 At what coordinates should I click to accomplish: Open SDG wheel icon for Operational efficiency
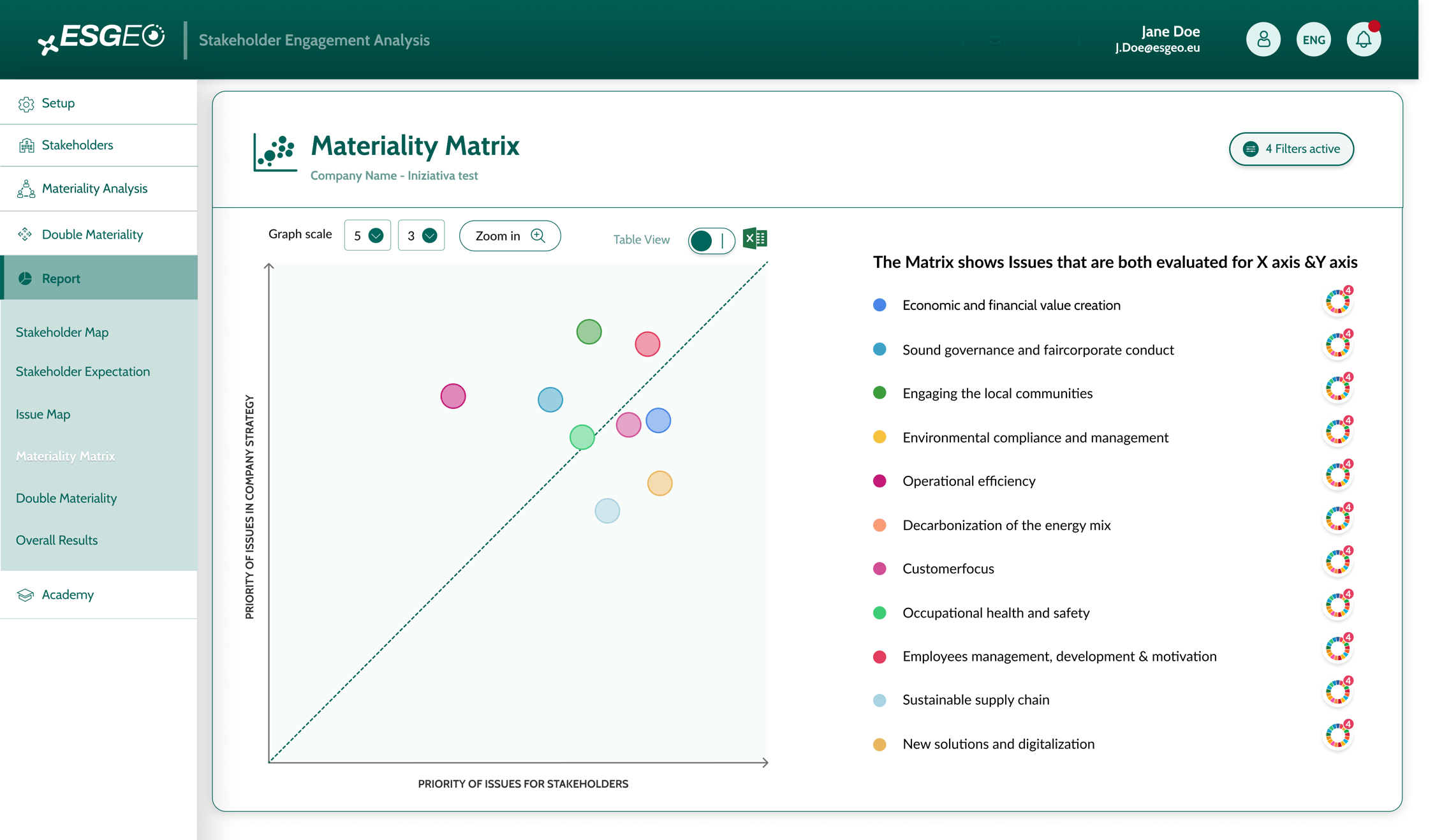click(x=1337, y=475)
